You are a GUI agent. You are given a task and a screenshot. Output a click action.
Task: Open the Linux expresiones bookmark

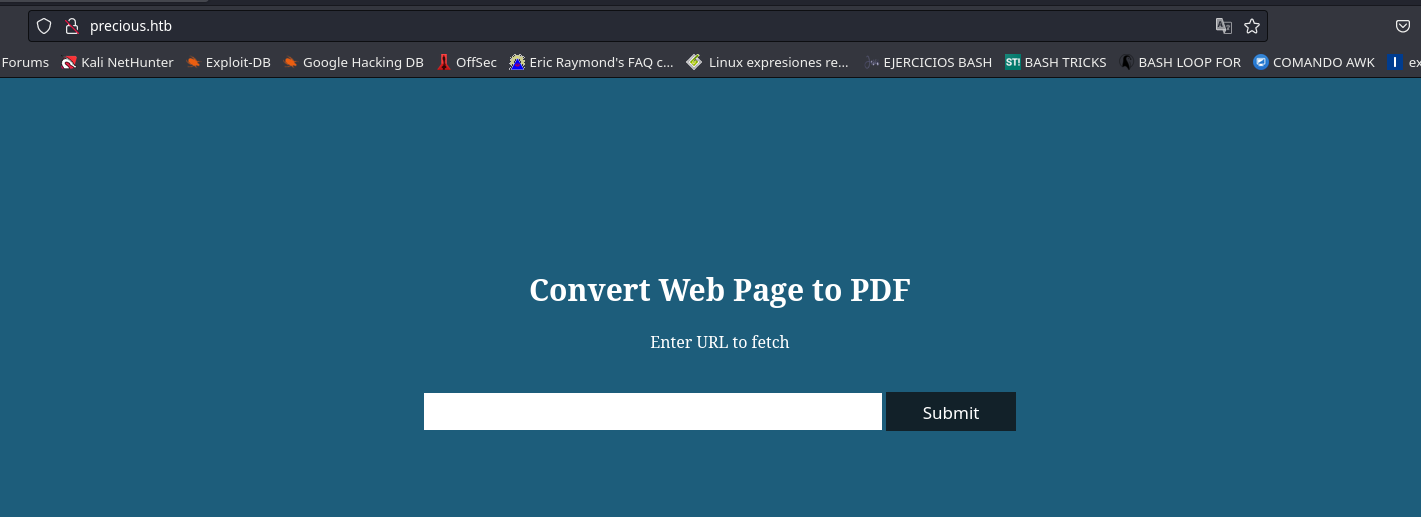pyautogui.click(x=768, y=62)
